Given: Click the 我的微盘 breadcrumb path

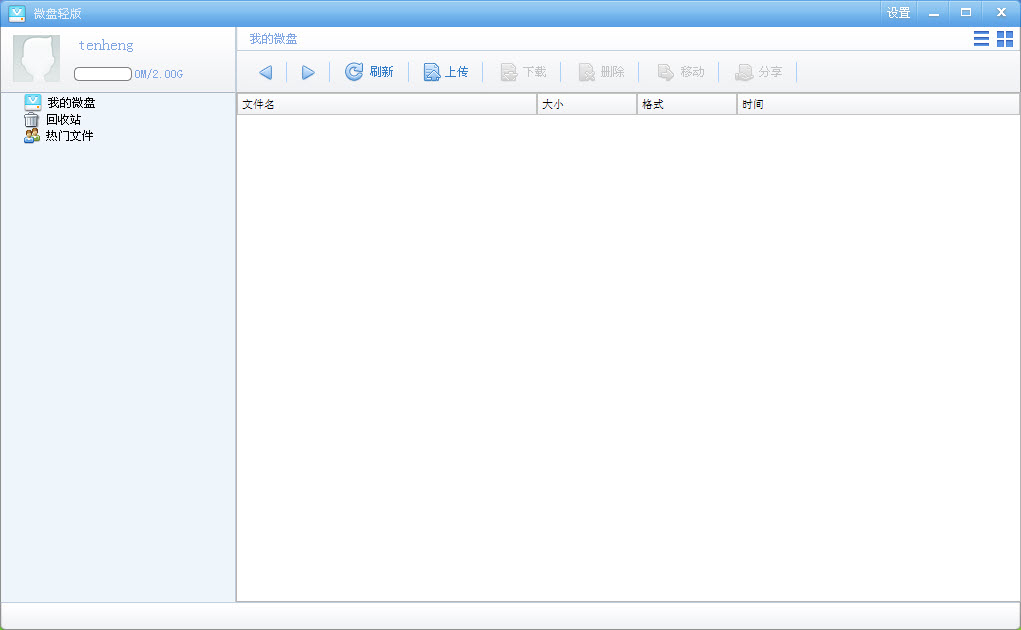Looking at the screenshot, I should coord(273,39).
